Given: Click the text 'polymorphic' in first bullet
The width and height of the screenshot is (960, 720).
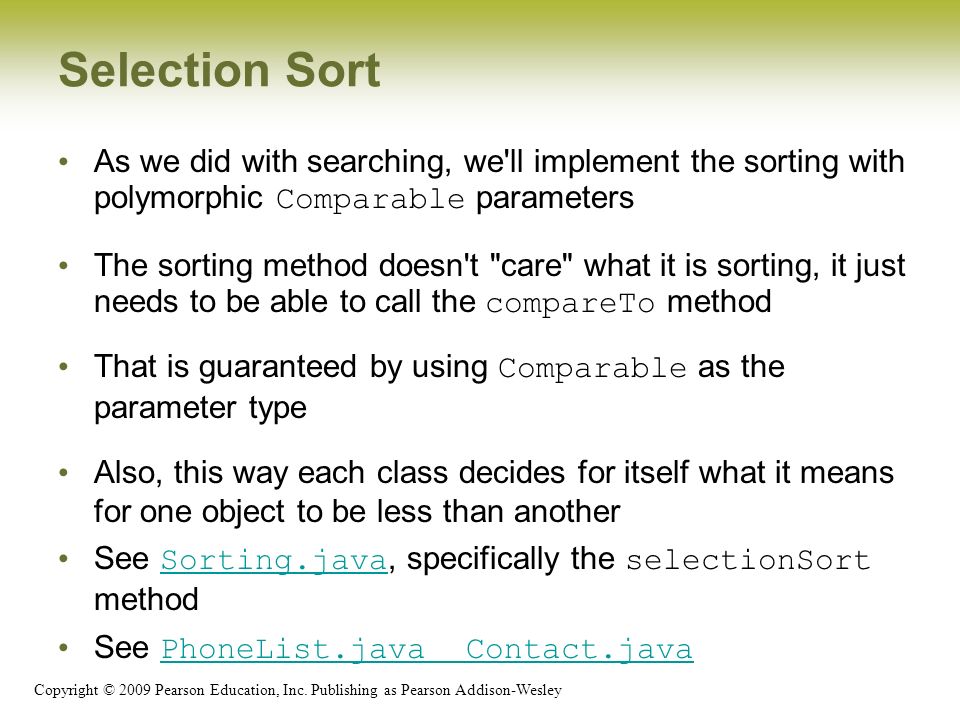Looking at the screenshot, I should tap(178, 198).
